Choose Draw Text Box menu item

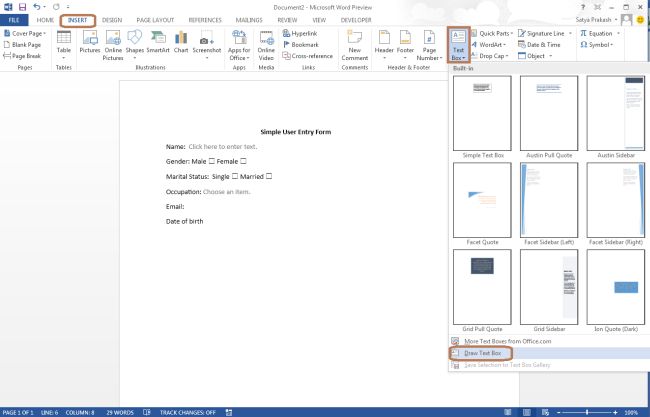click(x=549, y=353)
